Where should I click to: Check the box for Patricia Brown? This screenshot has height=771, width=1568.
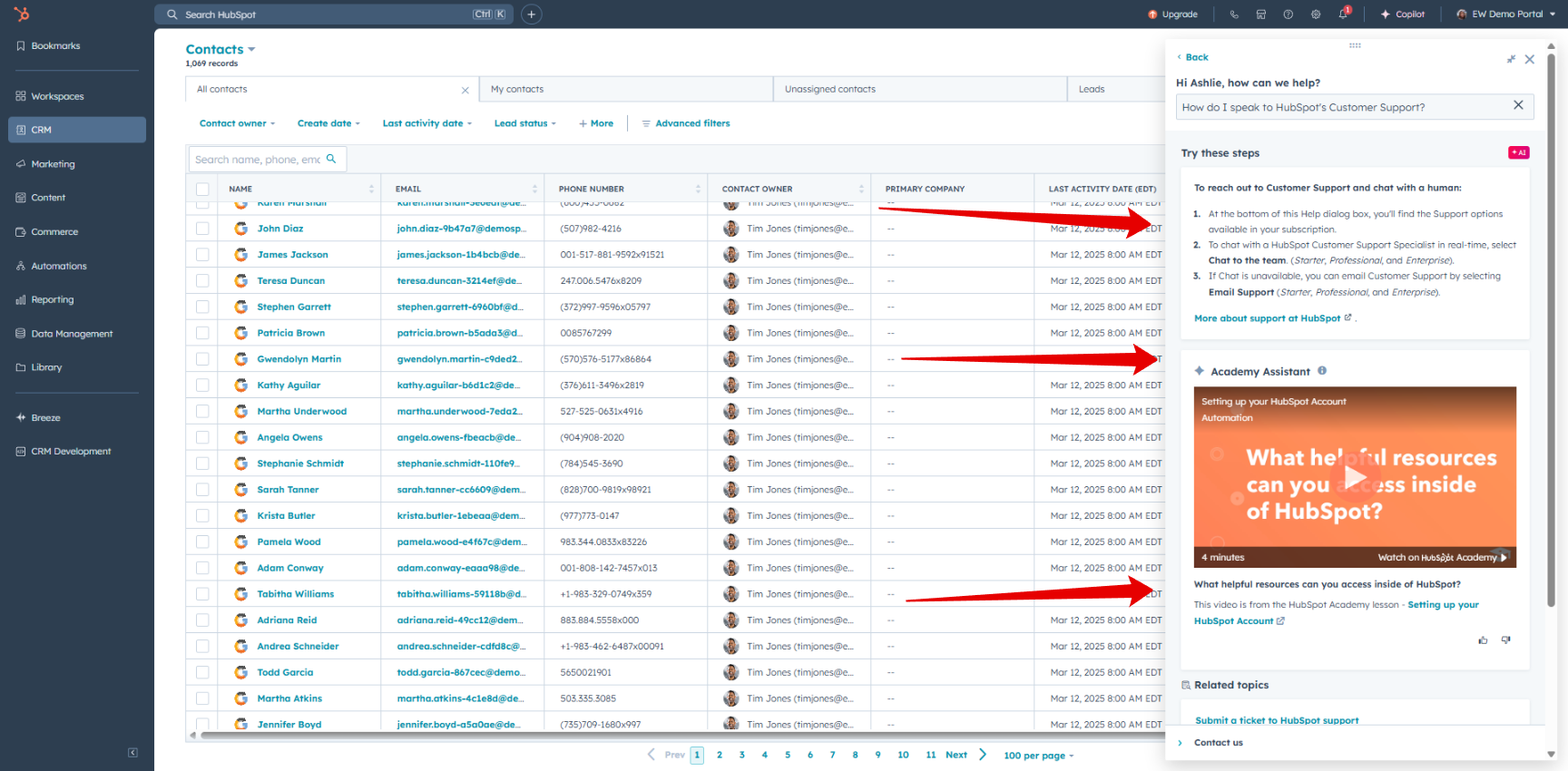pos(202,333)
